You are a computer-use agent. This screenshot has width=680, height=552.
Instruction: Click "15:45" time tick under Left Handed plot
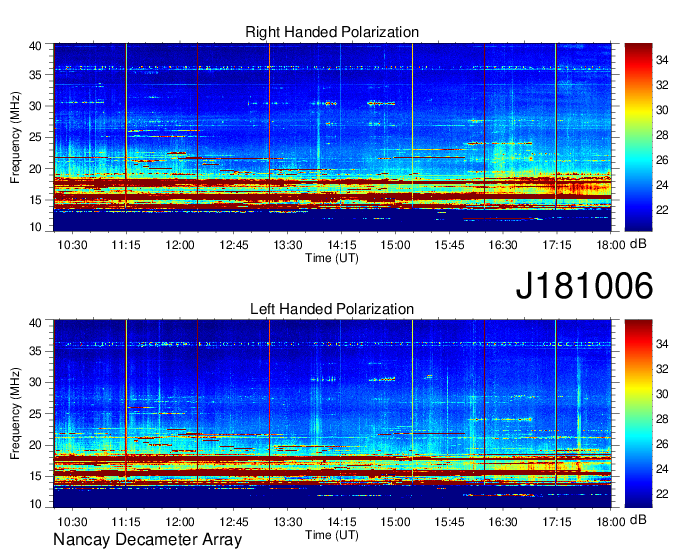449,521
